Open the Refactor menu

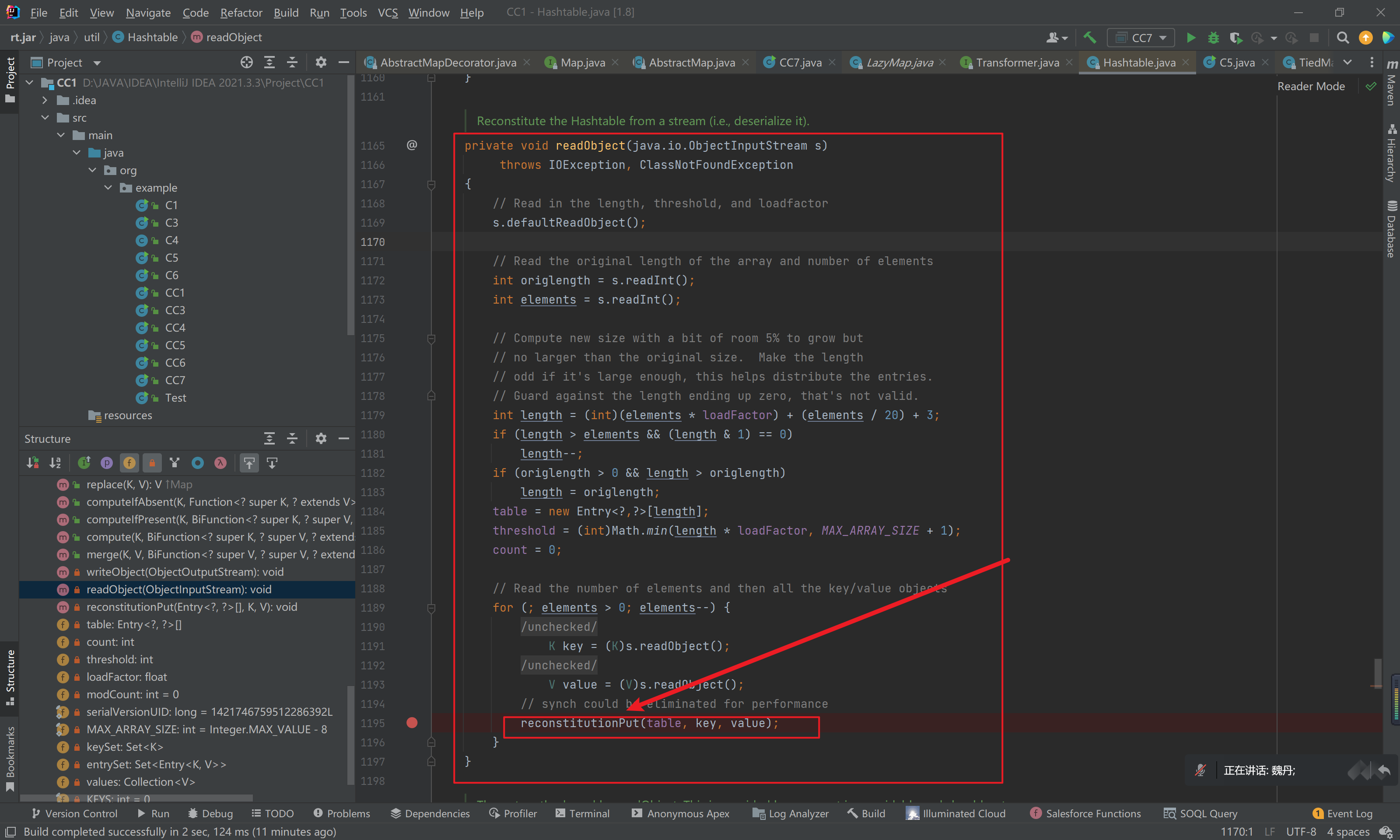click(241, 12)
